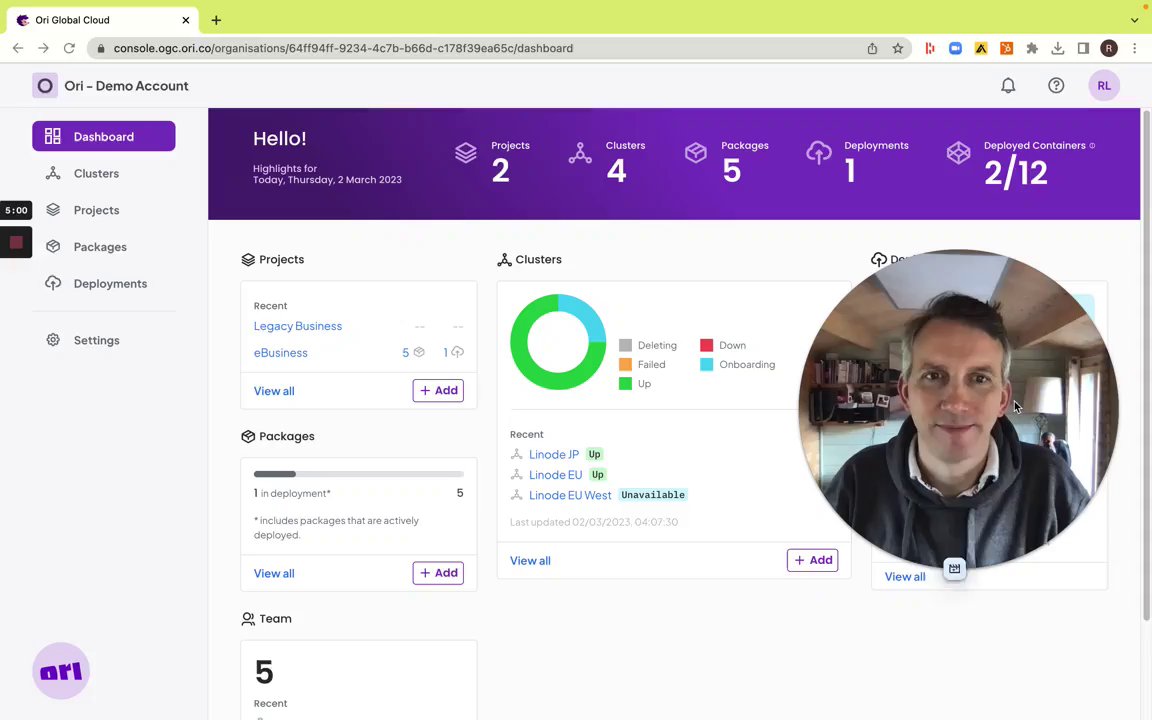Click the Deployments cloud icon in banner
The image size is (1152, 720).
click(818, 153)
